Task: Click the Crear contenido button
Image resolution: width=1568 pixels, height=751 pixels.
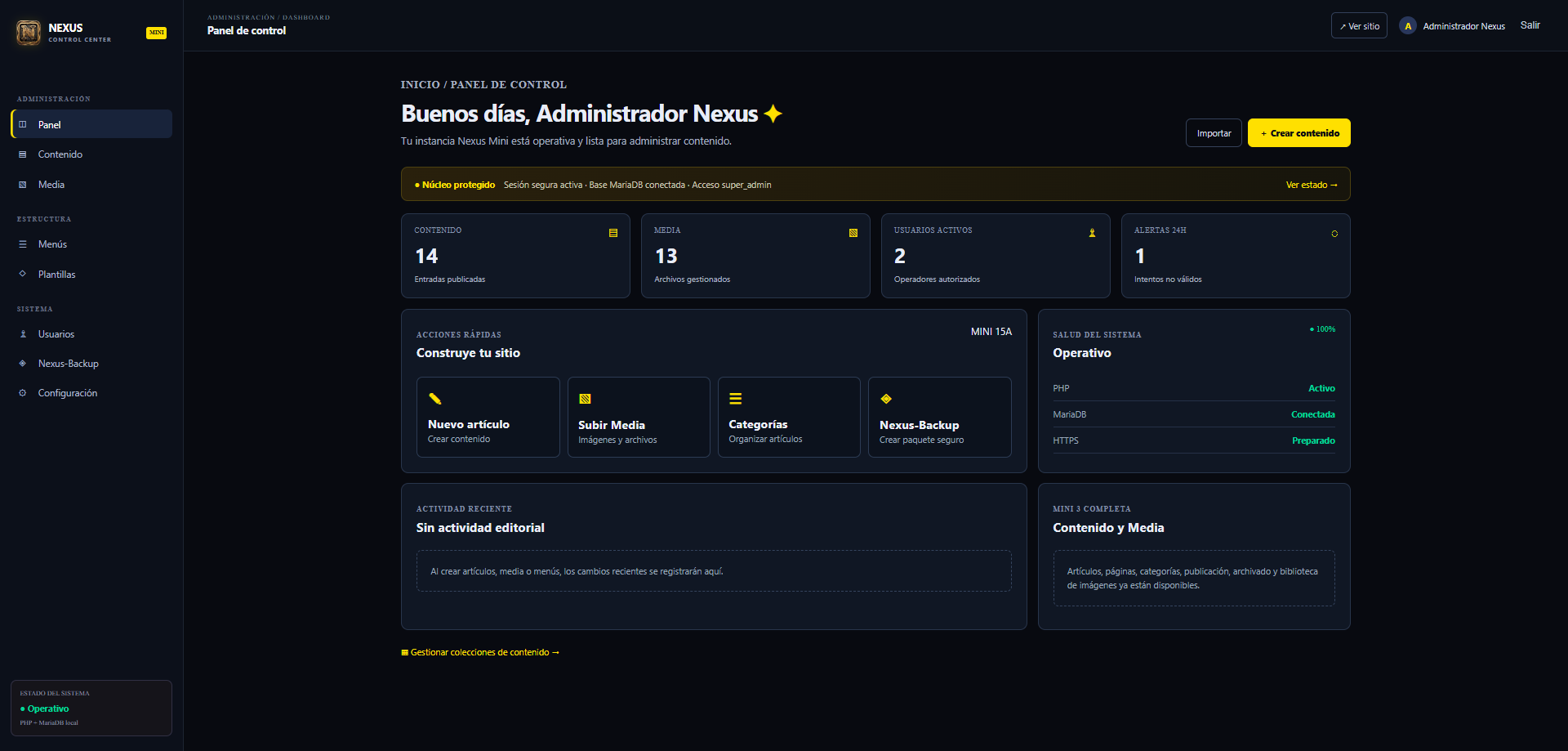Action: (x=1299, y=133)
